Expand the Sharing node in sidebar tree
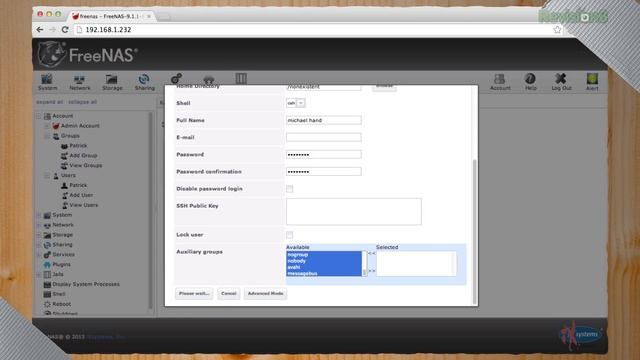The height and width of the screenshot is (360, 640). point(39,245)
